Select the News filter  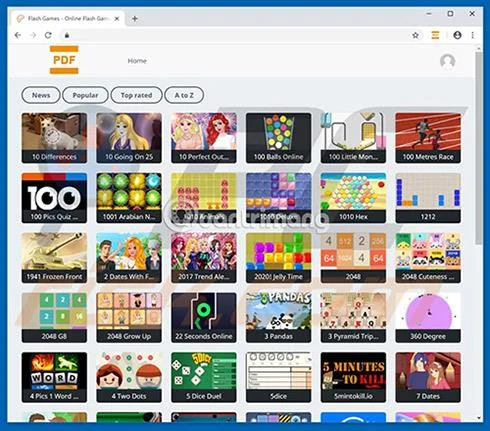(x=41, y=95)
